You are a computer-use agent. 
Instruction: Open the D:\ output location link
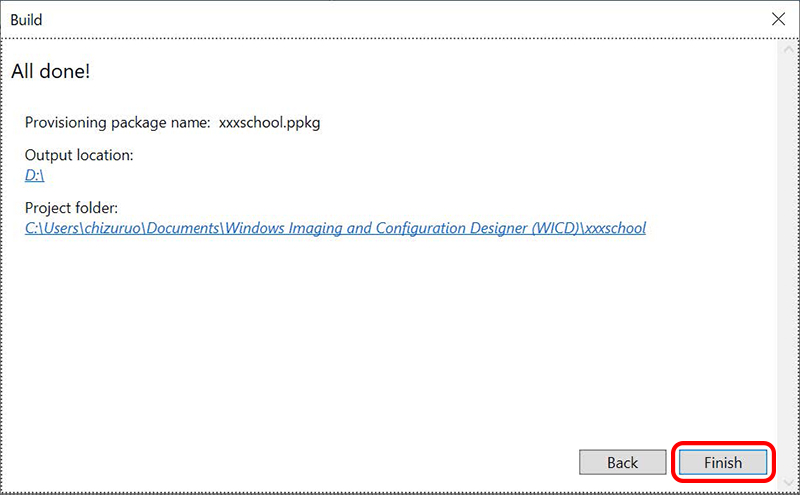[35, 175]
